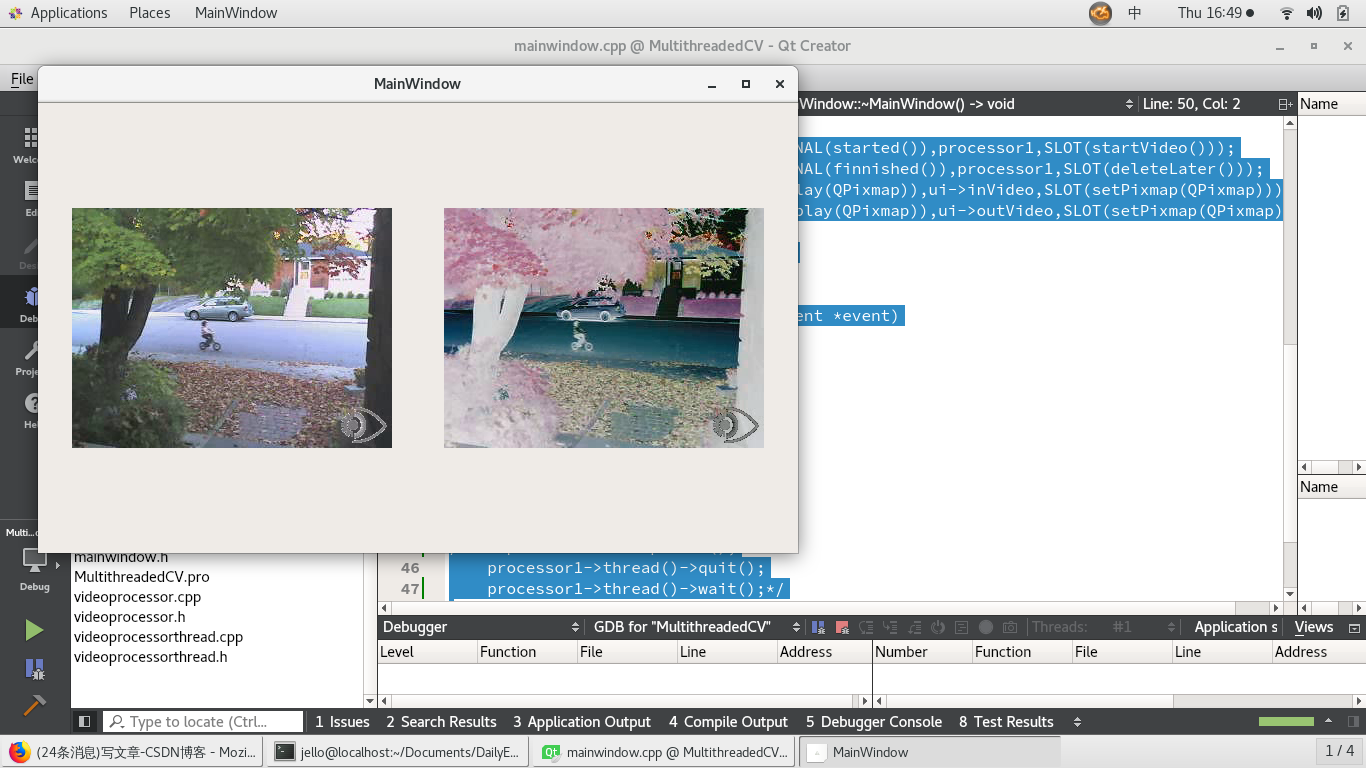
Task: Open Debug mode from the left sidebar
Action: tap(33, 302)
